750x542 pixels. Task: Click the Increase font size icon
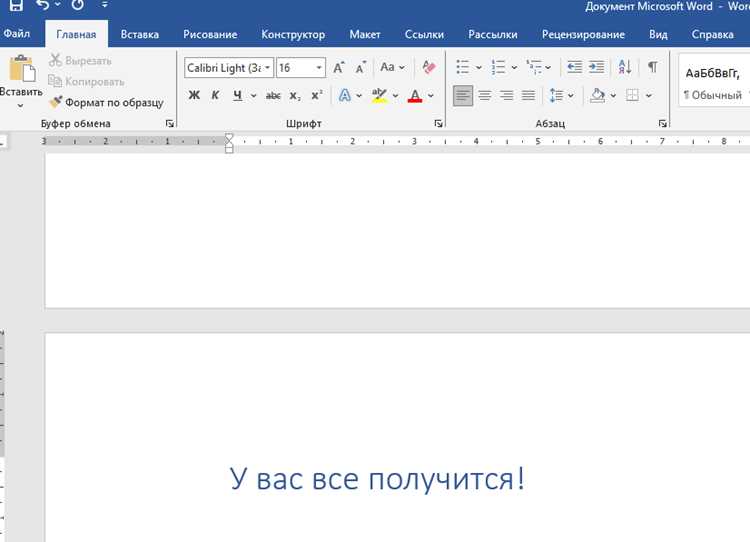(339, 67)
